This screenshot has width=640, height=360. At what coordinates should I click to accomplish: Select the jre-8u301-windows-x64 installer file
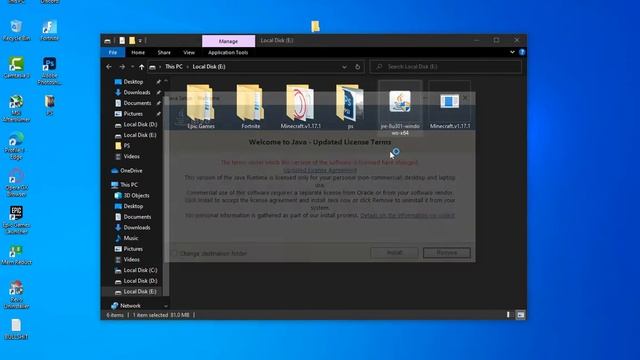click(400, 109)
